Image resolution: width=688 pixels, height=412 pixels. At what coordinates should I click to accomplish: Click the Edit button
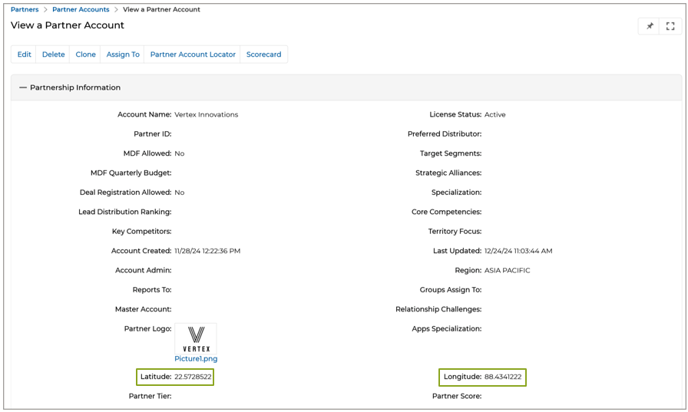click(x=24, y=54)
